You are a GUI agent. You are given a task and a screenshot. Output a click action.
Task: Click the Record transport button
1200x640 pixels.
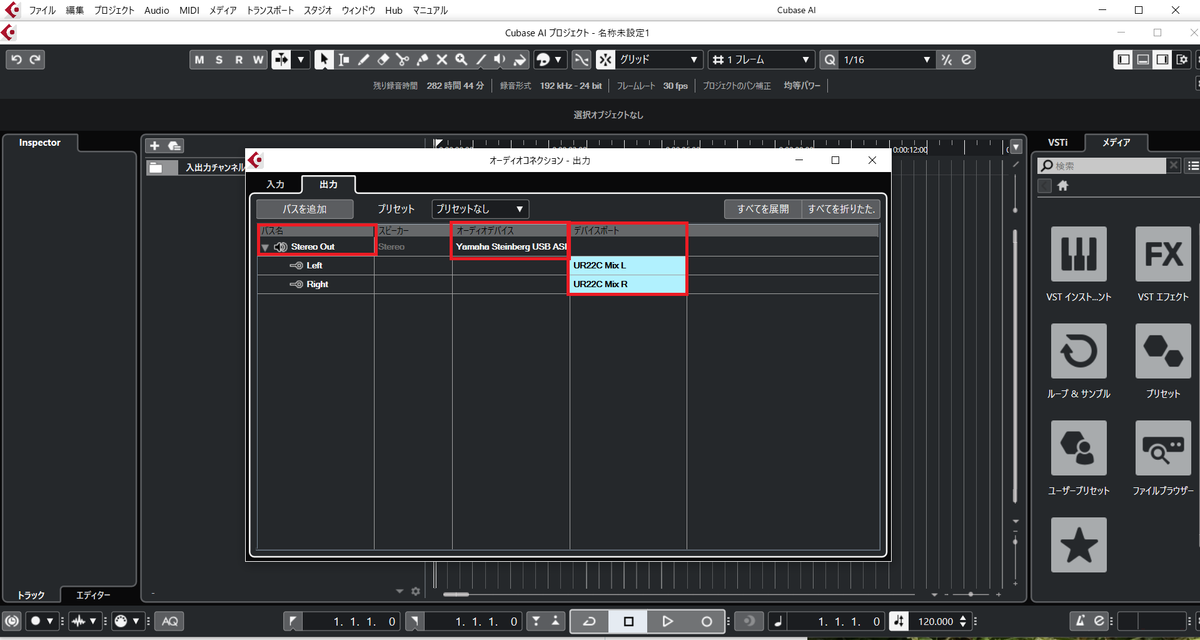coord(706,621)
